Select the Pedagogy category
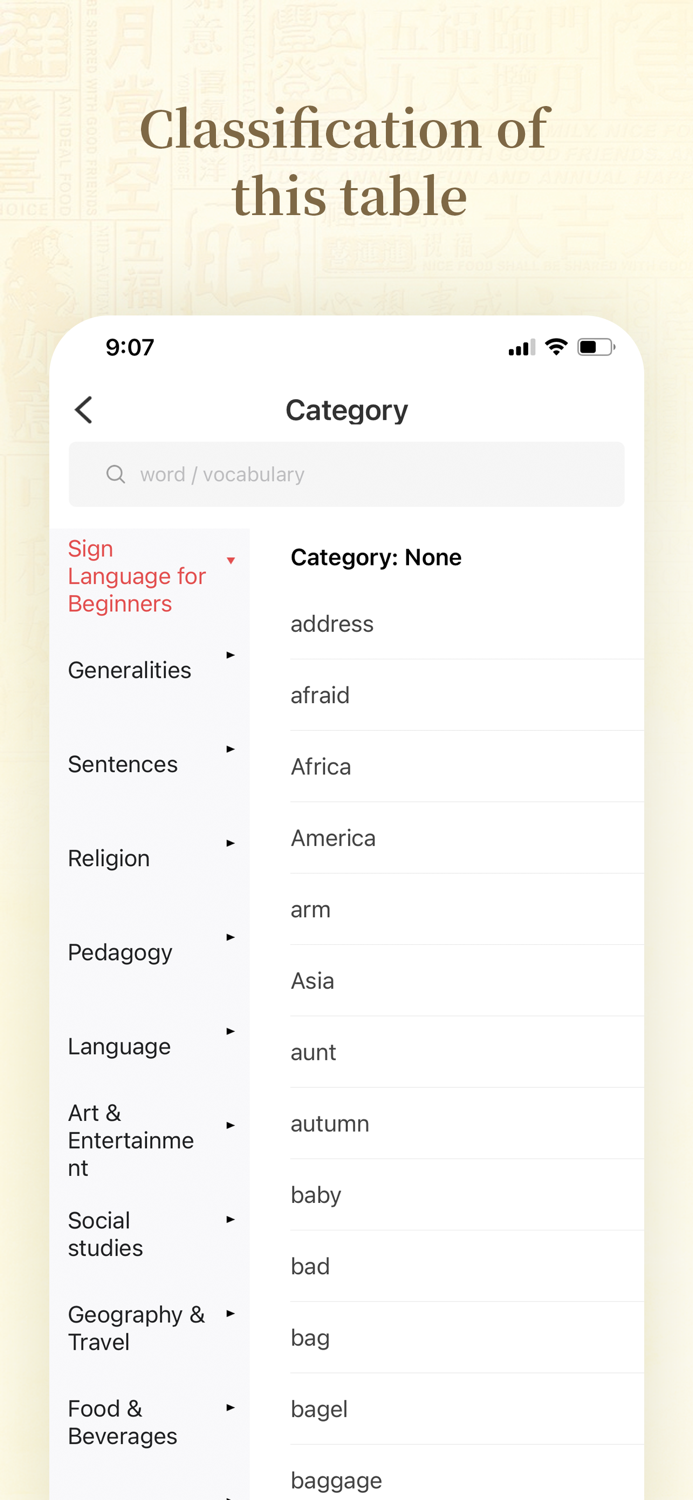The width and height of the screenshot is (693, 1500). click(120, 953)
